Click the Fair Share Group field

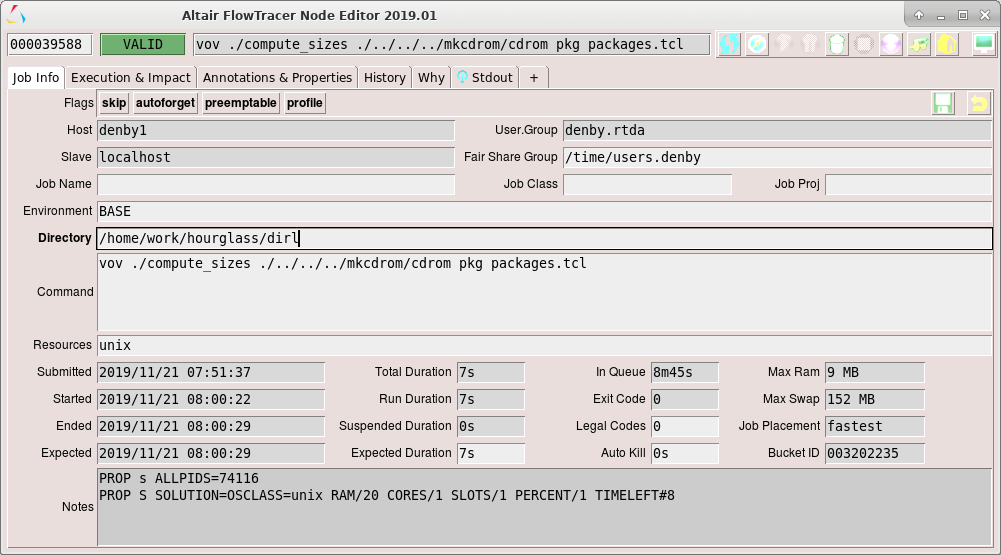[777, 157]
